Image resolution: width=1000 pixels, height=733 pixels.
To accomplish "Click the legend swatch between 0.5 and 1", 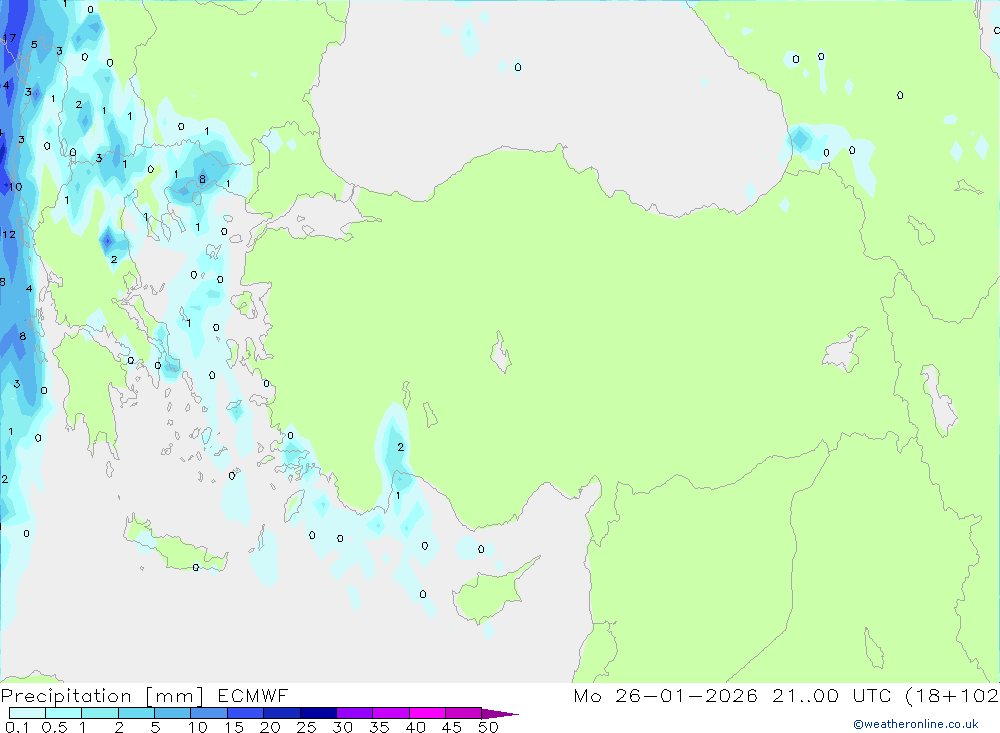I will [63, 713].
